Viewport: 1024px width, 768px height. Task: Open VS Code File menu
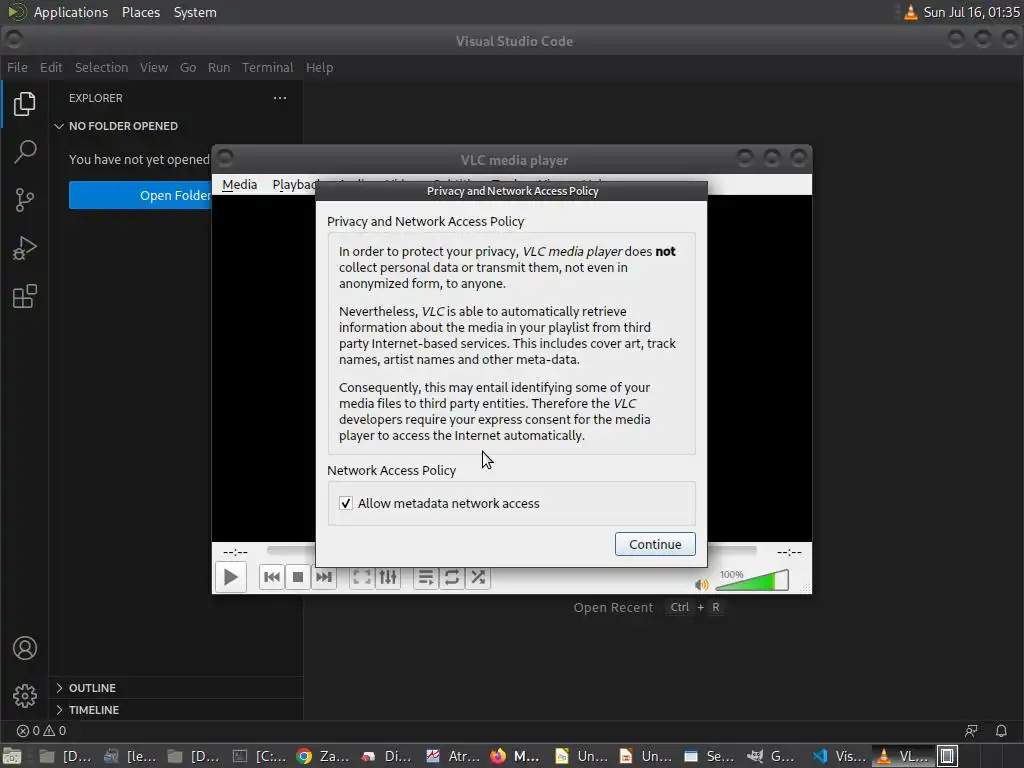pyautogui.click(x=17, y=67)
